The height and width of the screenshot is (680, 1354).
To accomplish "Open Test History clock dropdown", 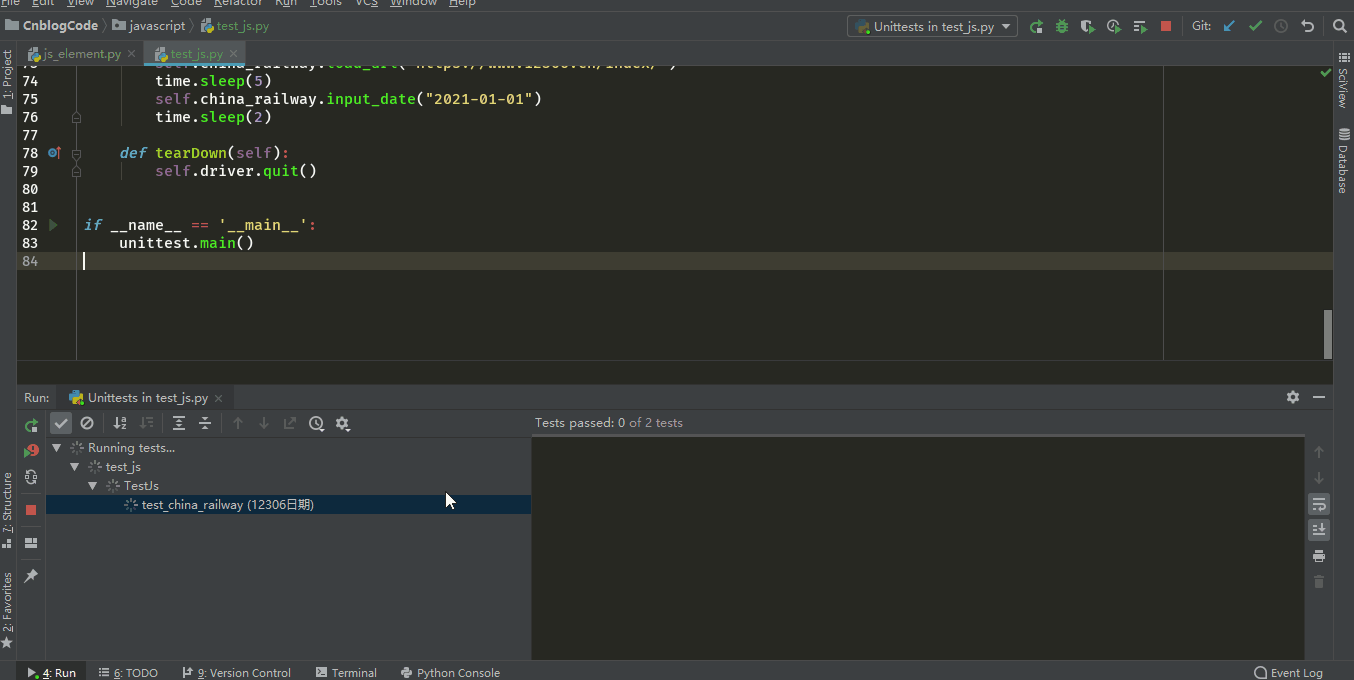I will [316, 423].
